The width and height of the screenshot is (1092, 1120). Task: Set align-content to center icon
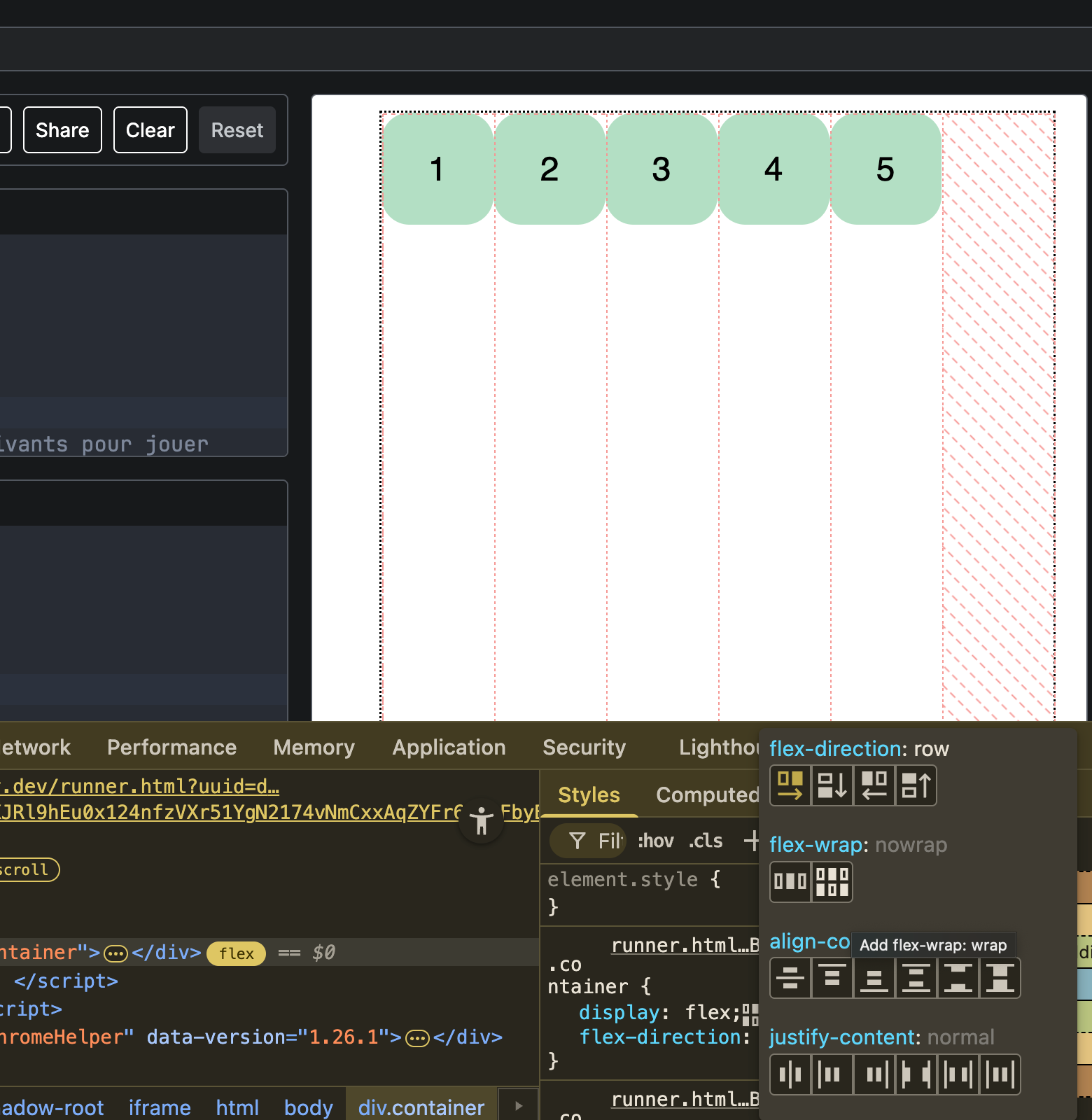pos(790,978)
